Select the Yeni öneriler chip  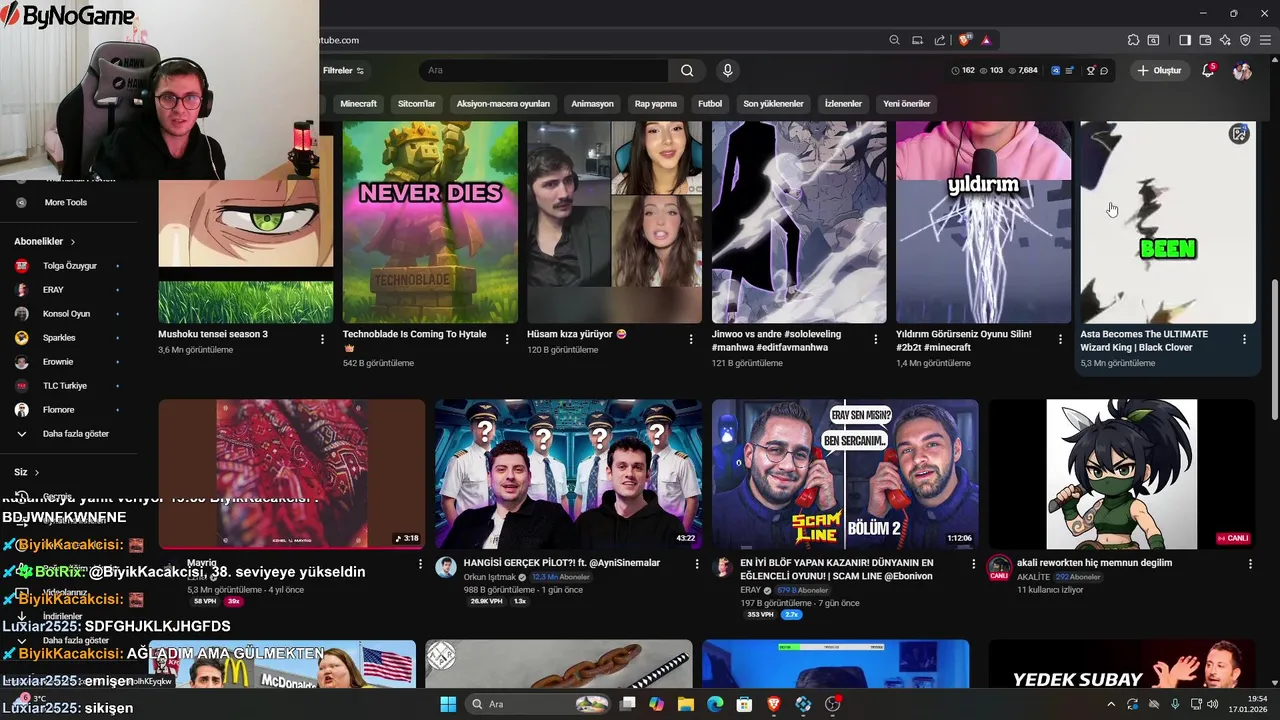tap(906, 104)
